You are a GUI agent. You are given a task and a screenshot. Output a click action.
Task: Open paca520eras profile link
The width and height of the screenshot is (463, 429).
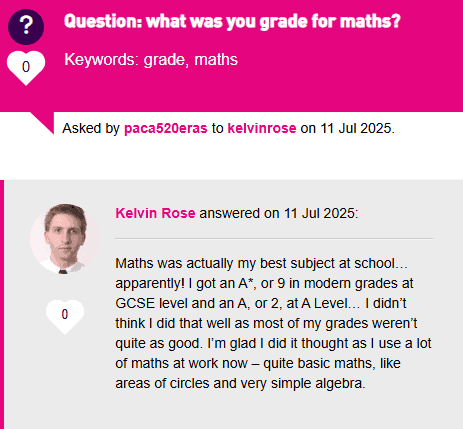pos(166,128)
